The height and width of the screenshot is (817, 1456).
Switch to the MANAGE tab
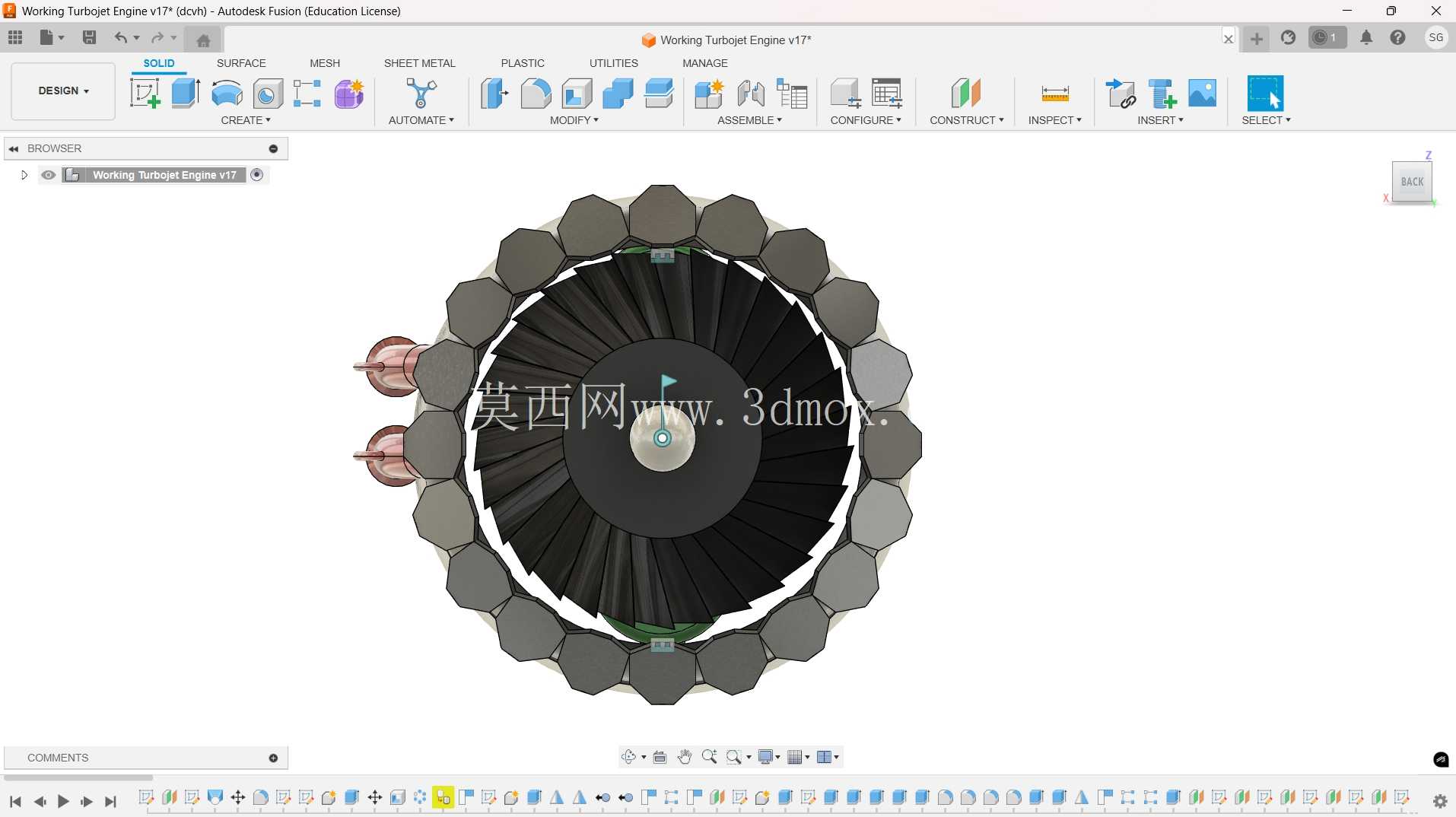[x=705, y=63]
